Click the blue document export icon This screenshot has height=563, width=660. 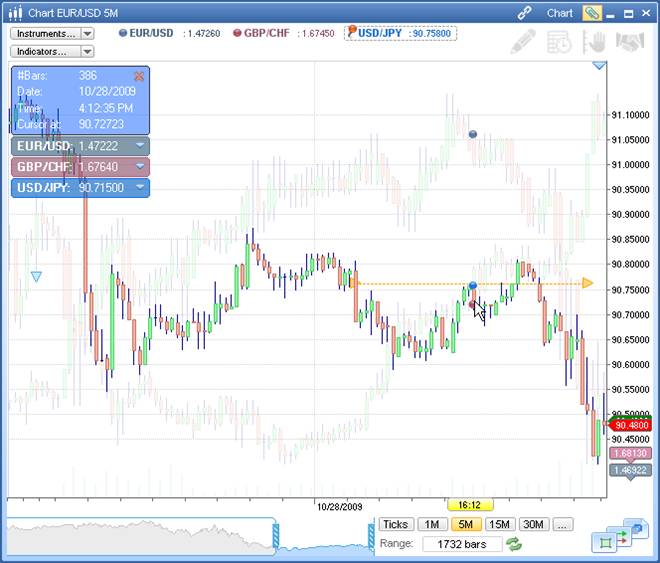point(637,528)
